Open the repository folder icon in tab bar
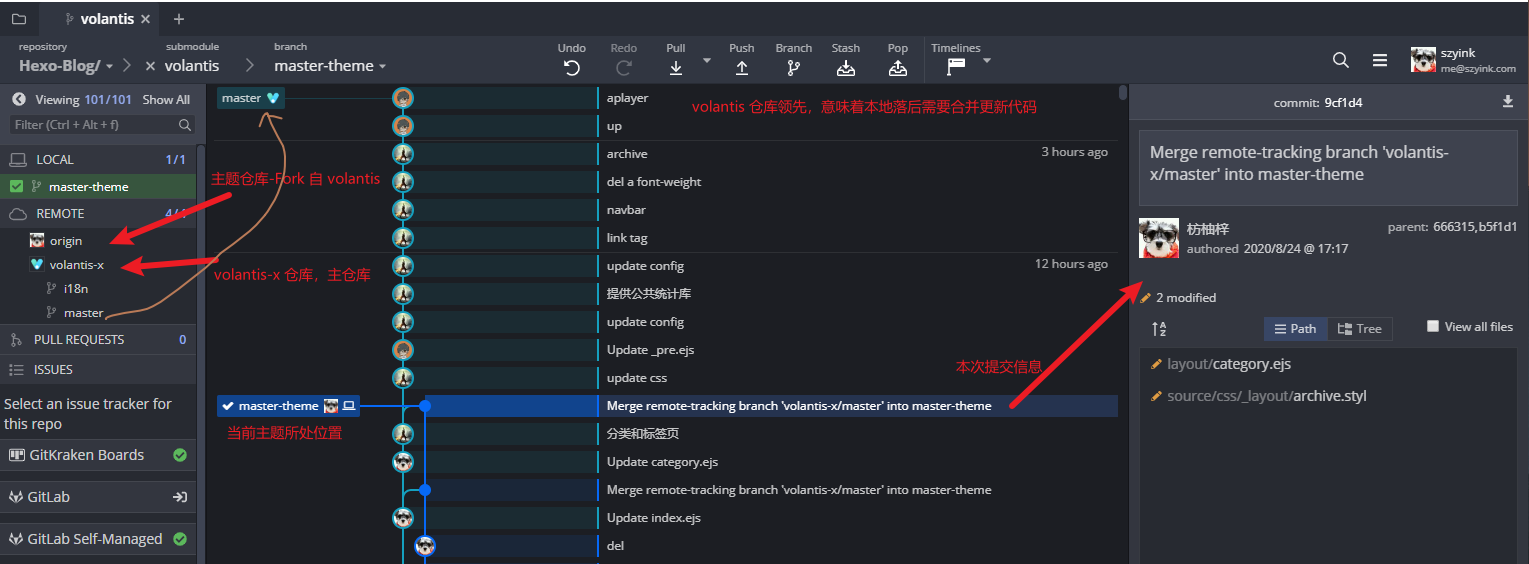1529x564 pixels. [18, 18]
